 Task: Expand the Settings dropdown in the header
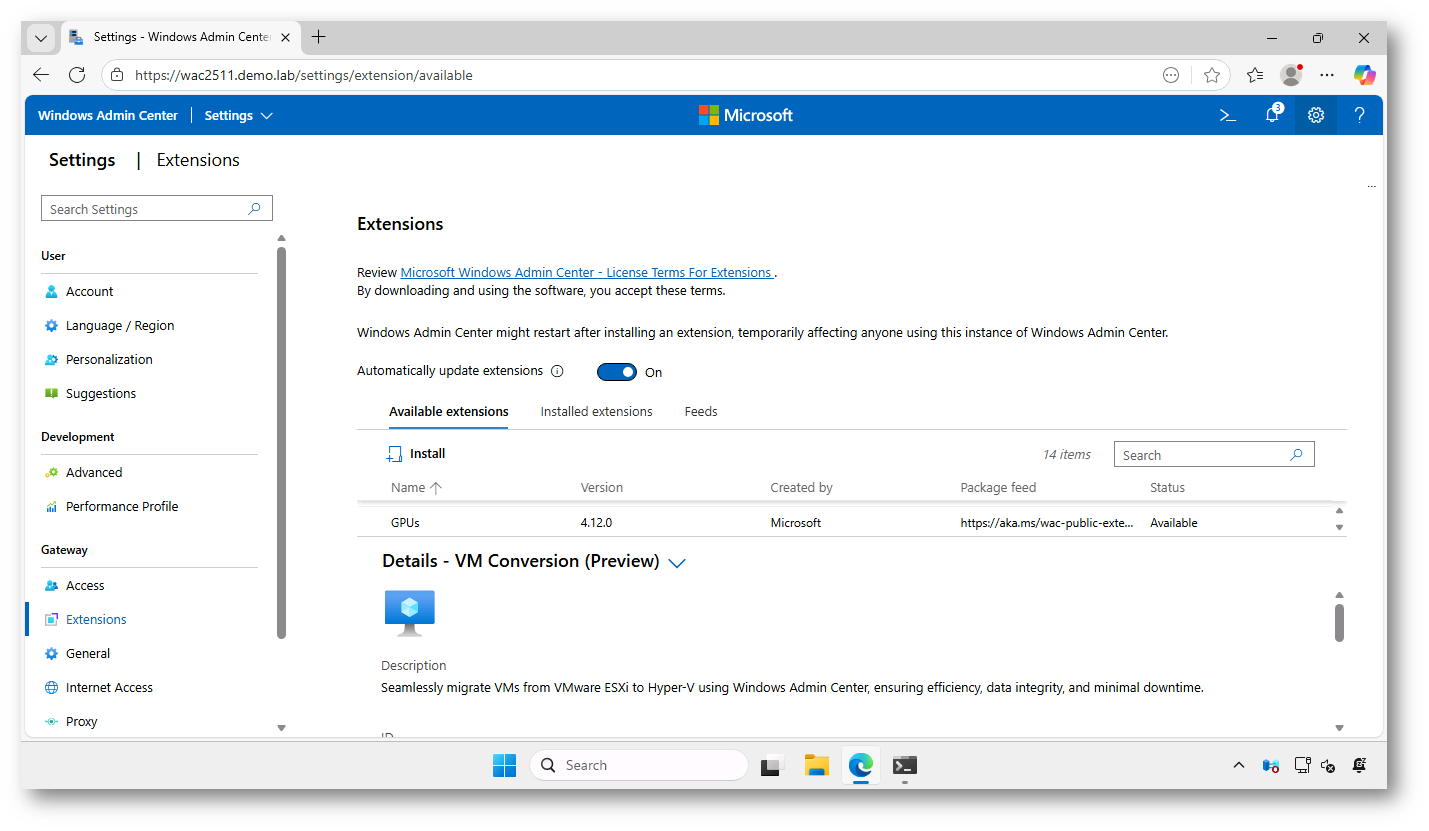pyautogui.click(x=239, y=116)
